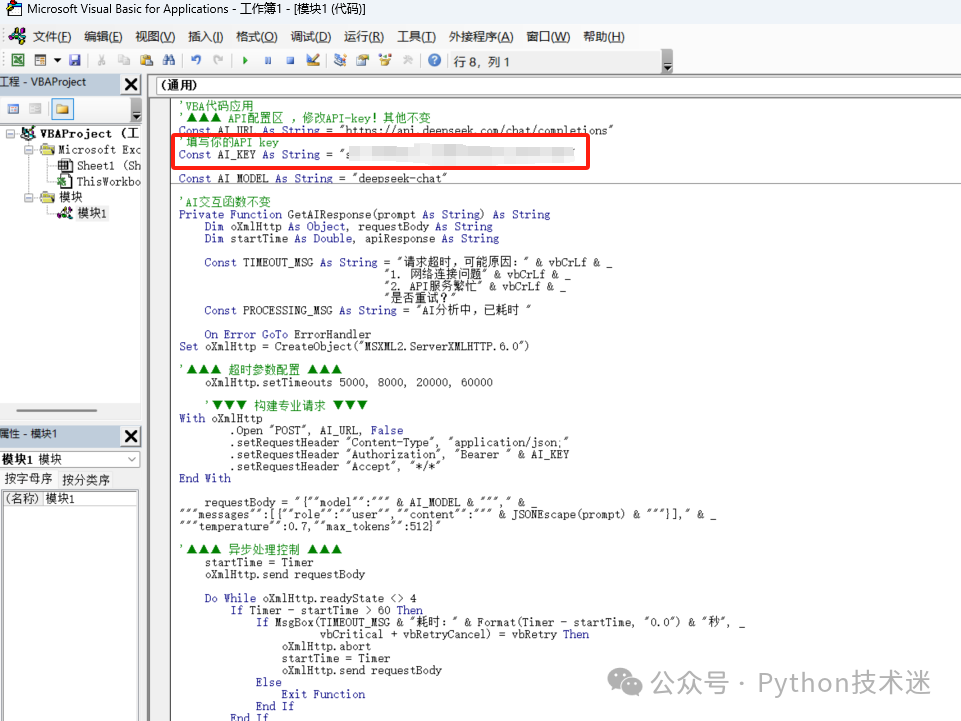
Task: Click the Insert UserForm toolbar icon
Action: [x=40, y=60]
